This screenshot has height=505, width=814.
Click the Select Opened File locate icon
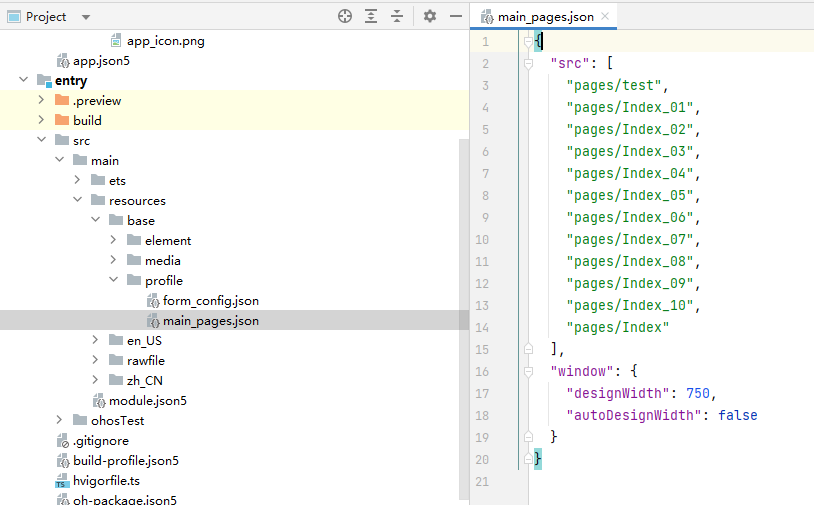(x=345, y=17)
